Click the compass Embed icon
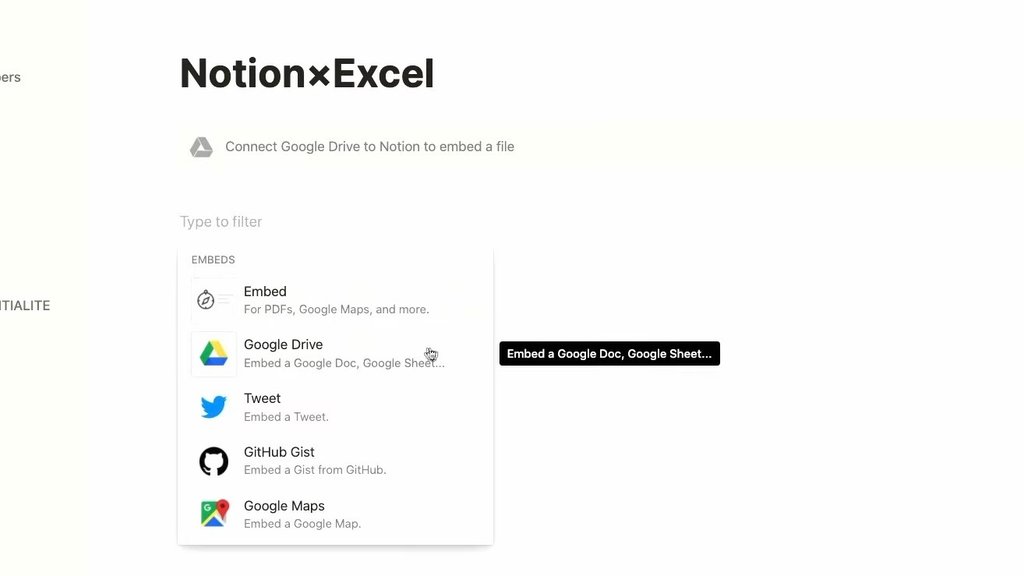The height and width of the screenshot is (576, 1024). [206, 300]
